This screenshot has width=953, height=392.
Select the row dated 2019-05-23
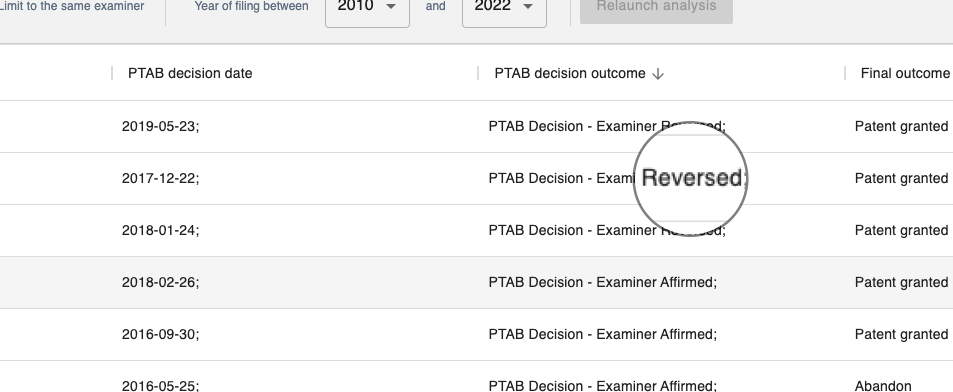pyautogui.click(x=476, y=126)
